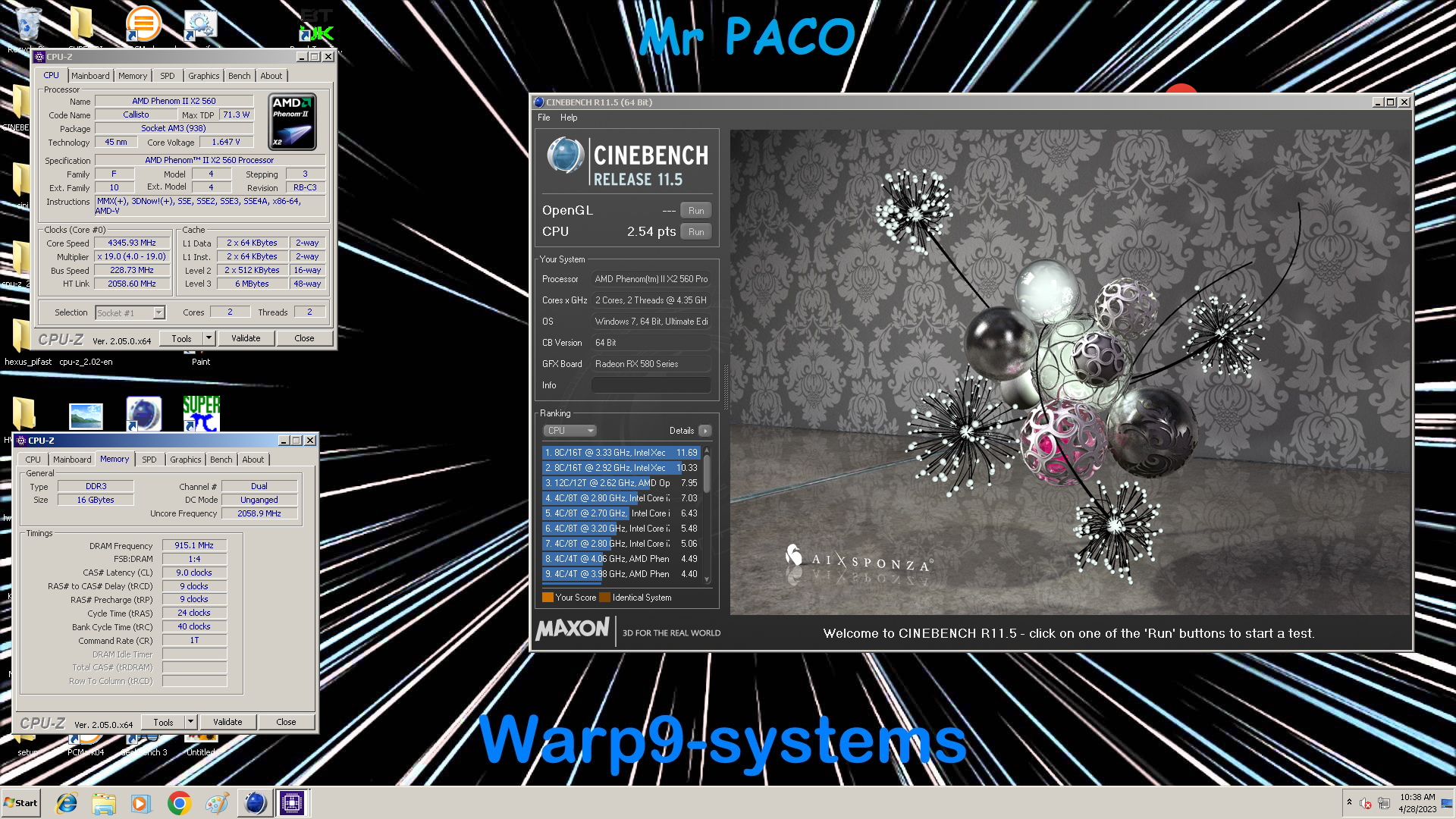Select ranking entry 12C/12T @ 2.62 GHz
Viewport: 1456px width, 819px height.
coord(621,483)
